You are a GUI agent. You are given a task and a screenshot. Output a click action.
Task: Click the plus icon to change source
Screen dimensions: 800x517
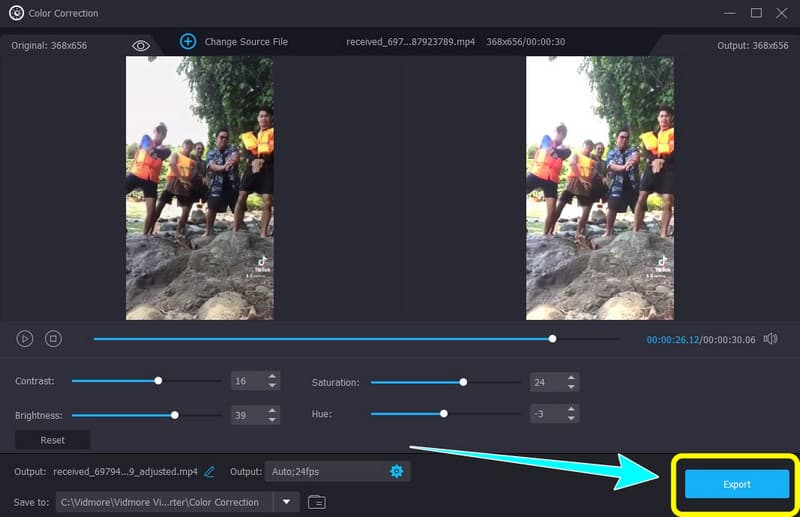click(188, 42)
